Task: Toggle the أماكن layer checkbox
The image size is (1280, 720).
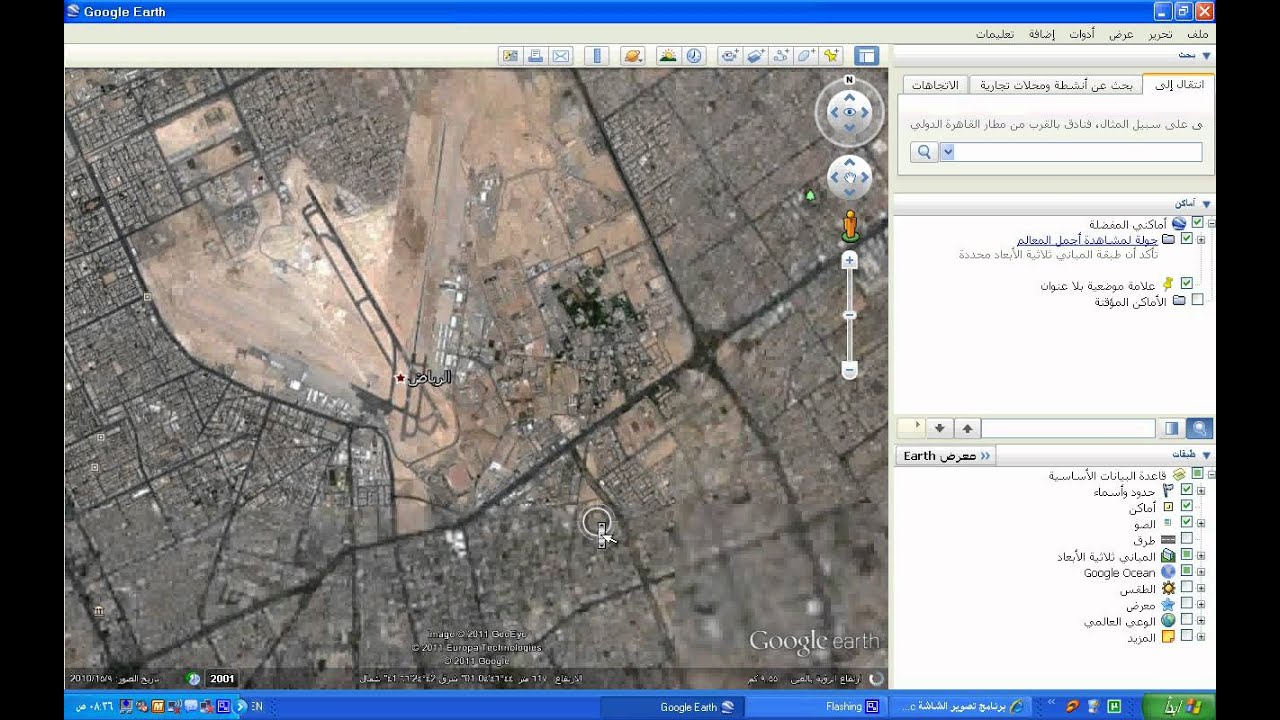Action: pos(1186,506)
